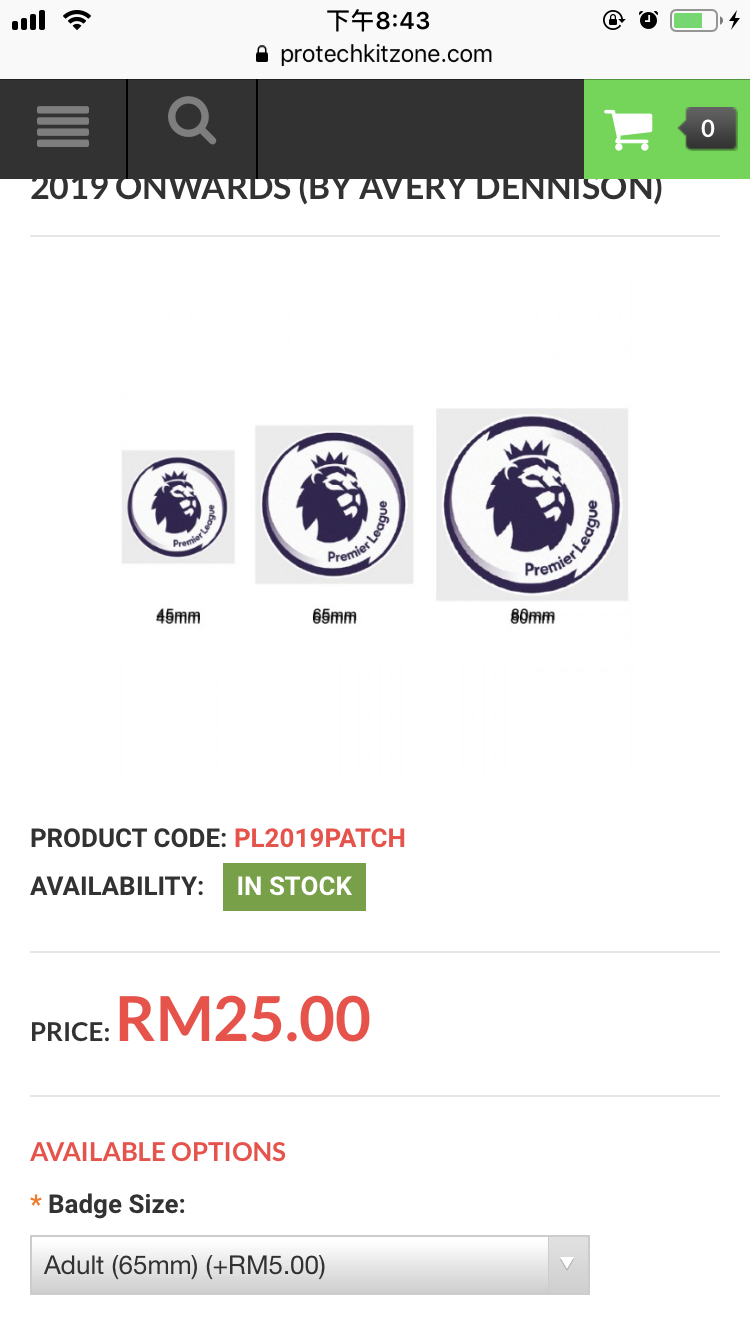Tap the cart item count badge
This screenshot has height=1334, width=750.
click(x=708, y=129)
